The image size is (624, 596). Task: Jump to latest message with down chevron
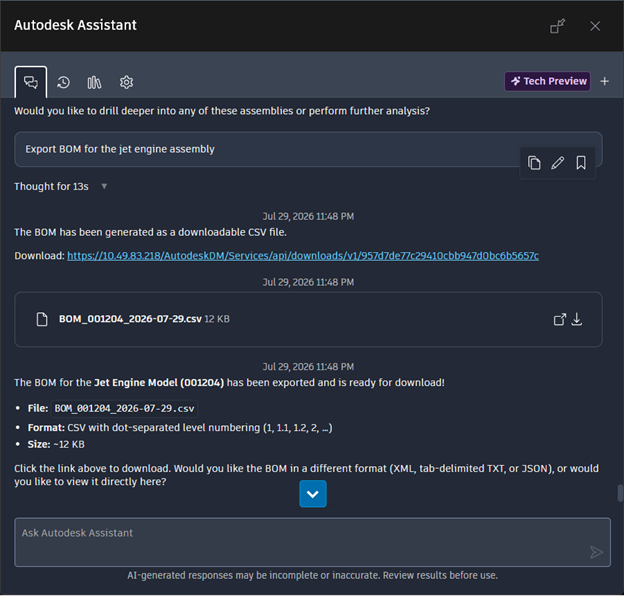pos(313,494)
